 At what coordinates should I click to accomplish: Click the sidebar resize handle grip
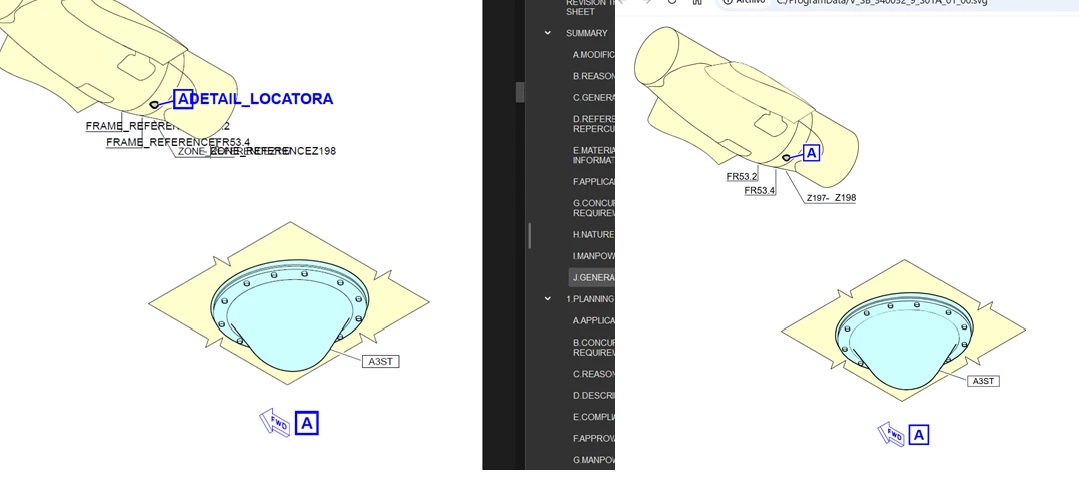530,235
